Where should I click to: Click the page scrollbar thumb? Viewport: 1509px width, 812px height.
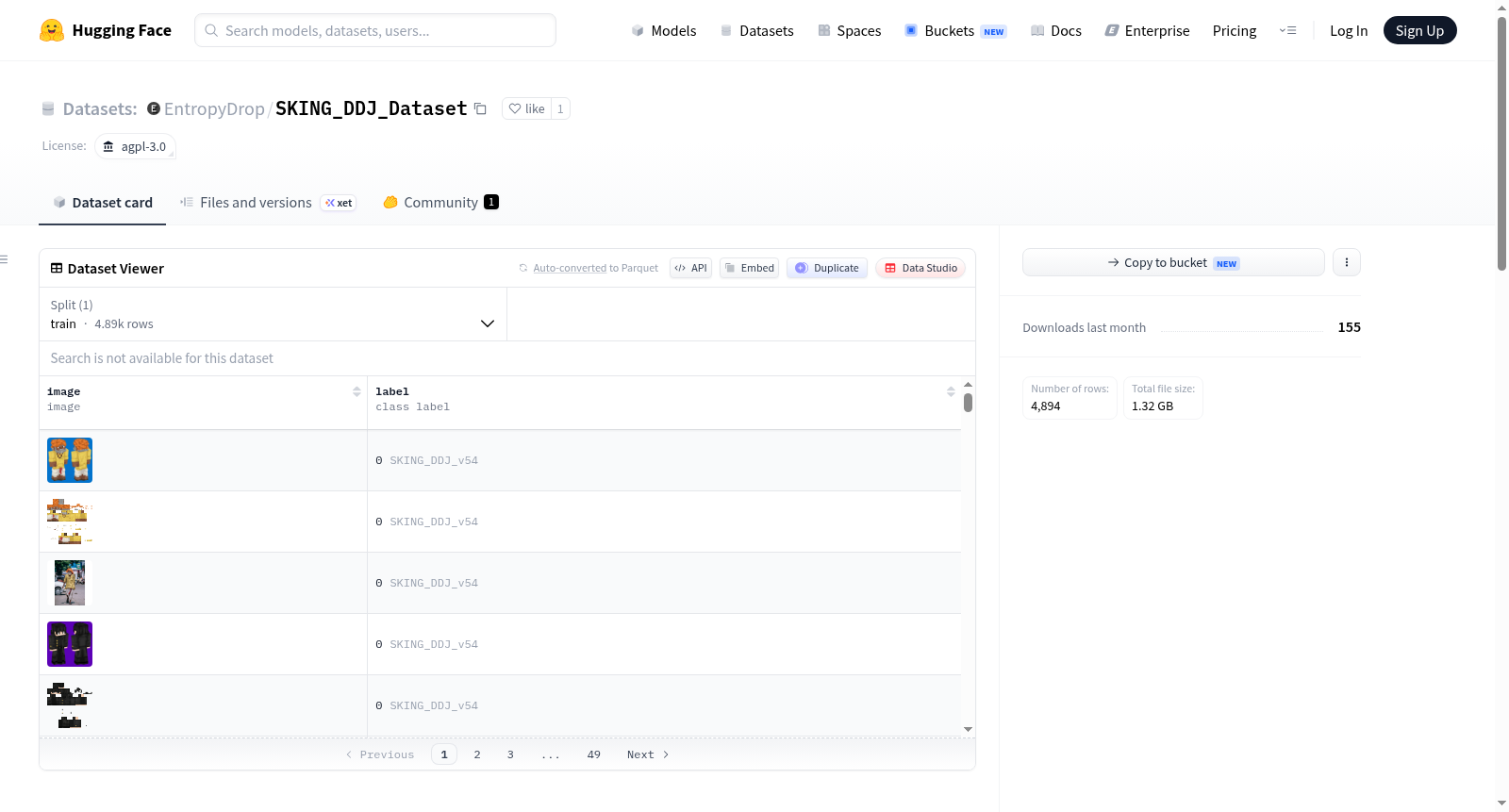tap(1502, 143)
